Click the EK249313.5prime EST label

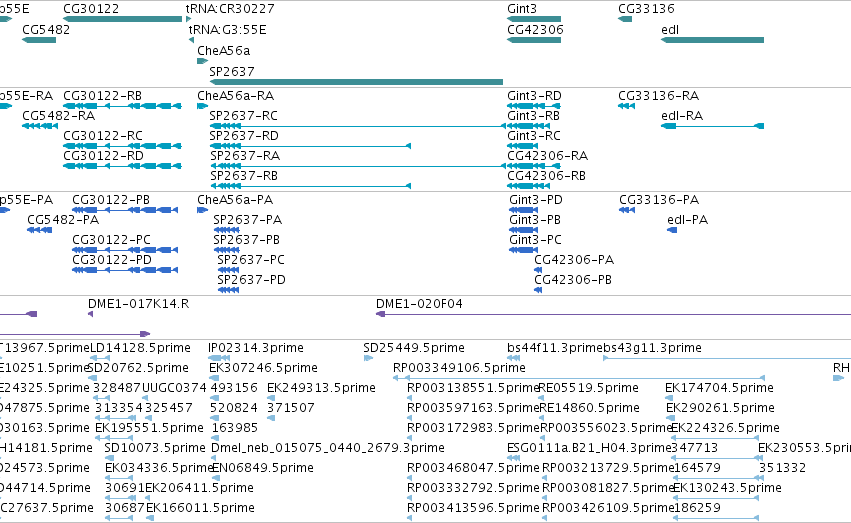[x=321, y=388]
